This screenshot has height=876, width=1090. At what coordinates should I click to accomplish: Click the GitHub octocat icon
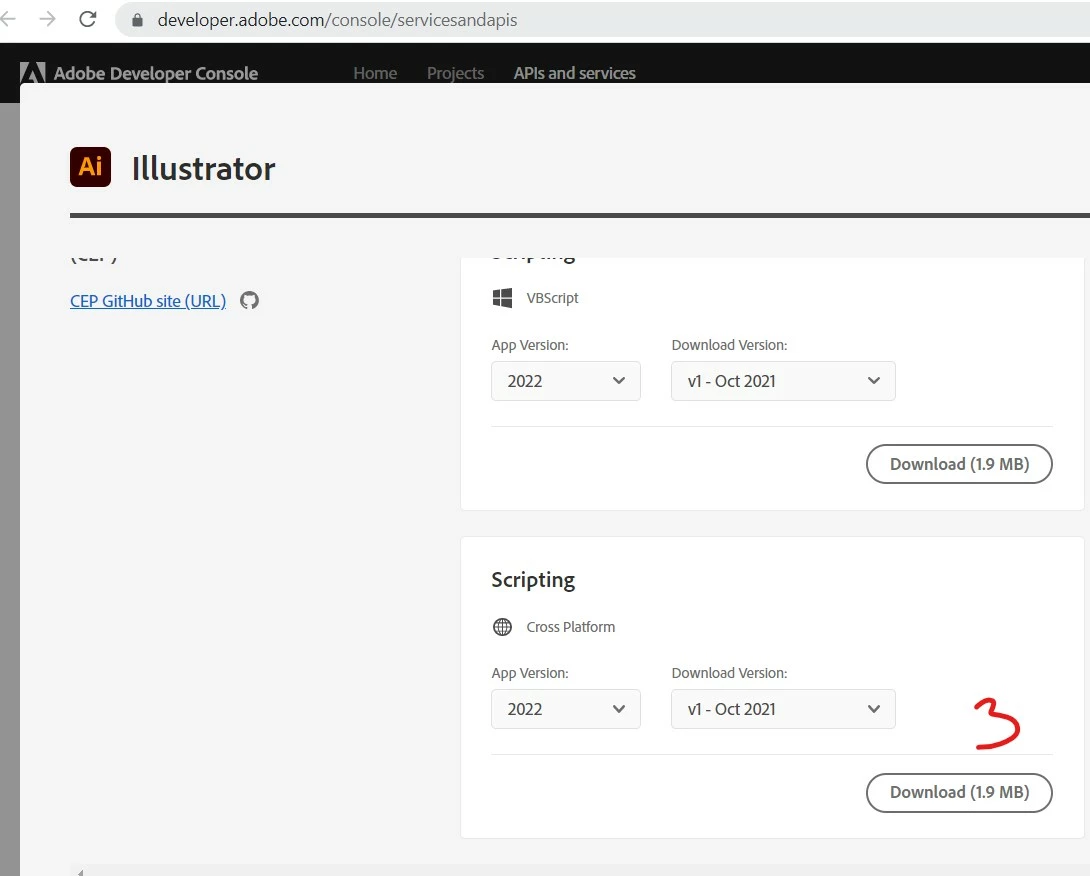(x=250, y=300)
